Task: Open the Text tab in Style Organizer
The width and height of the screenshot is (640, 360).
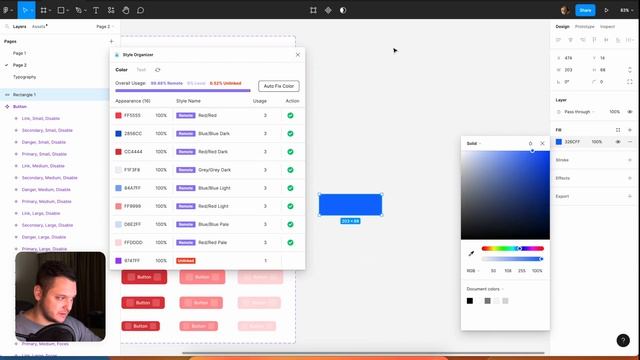Action: point(141,70)
